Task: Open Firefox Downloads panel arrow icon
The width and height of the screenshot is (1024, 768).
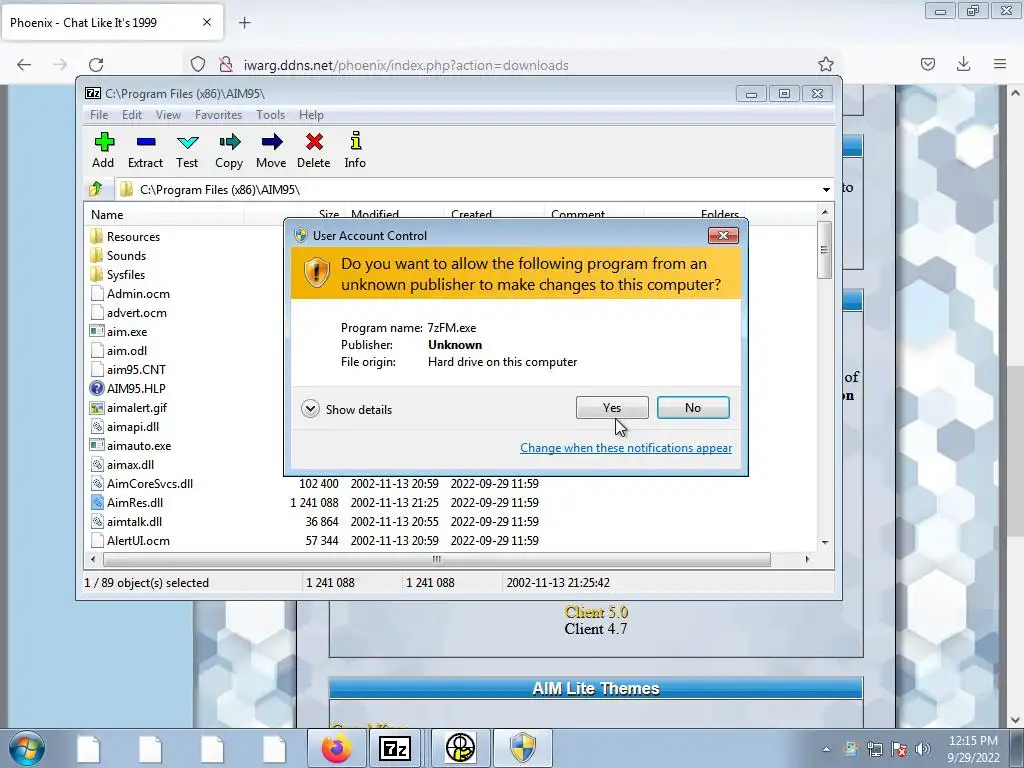Action: [963, 64]
